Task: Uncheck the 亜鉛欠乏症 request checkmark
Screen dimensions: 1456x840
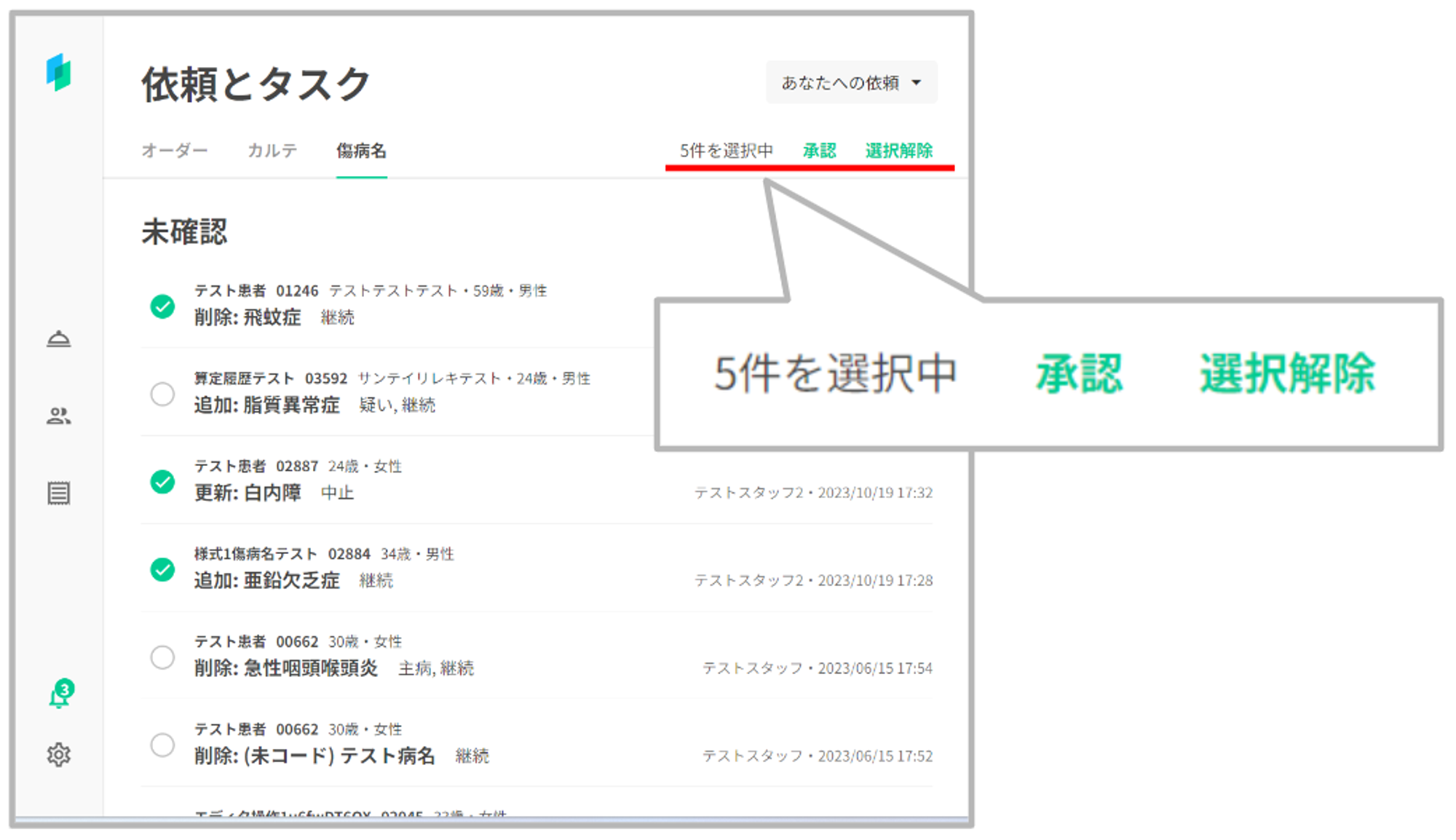Action: pos(162,569)
